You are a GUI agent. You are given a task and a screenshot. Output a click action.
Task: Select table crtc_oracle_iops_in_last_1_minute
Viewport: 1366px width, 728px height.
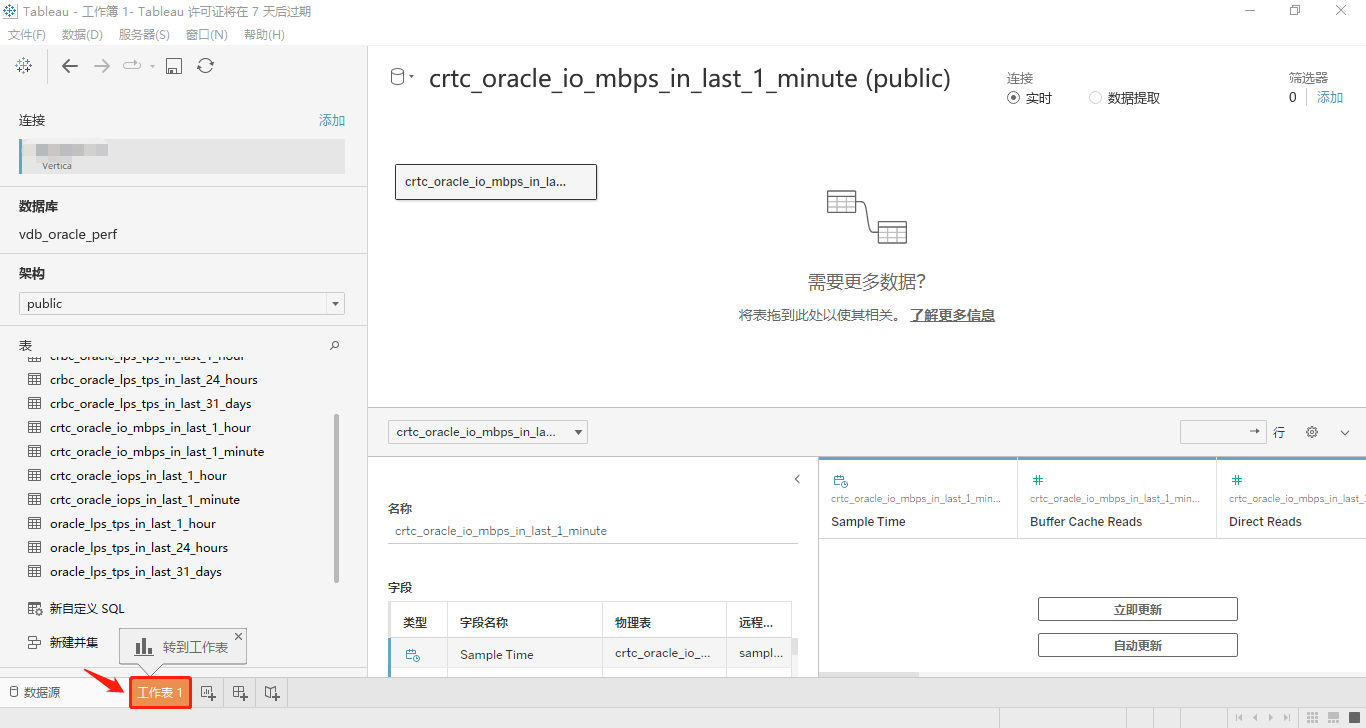click(x=145, y=500)
